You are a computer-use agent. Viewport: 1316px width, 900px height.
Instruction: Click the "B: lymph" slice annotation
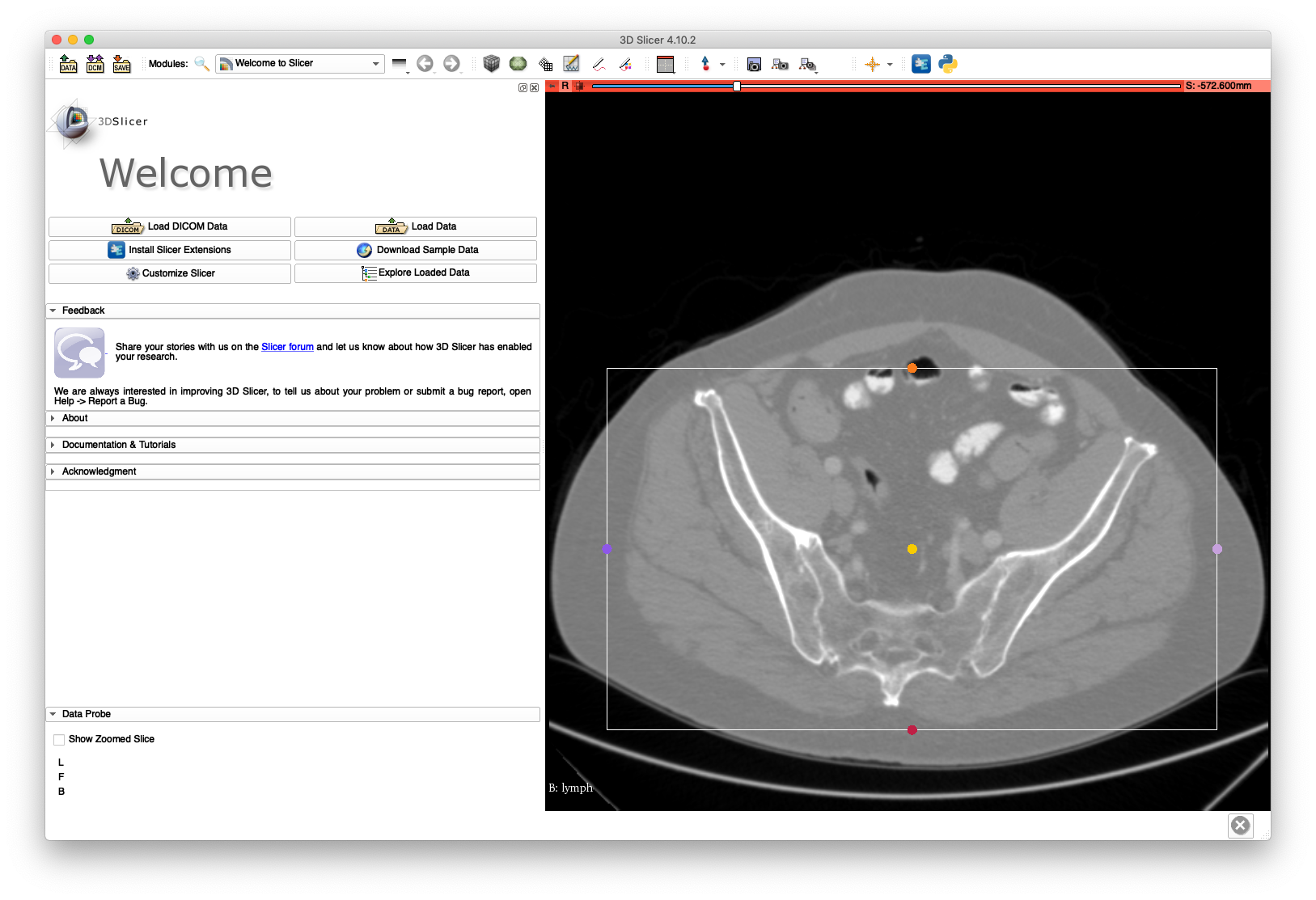570,788
